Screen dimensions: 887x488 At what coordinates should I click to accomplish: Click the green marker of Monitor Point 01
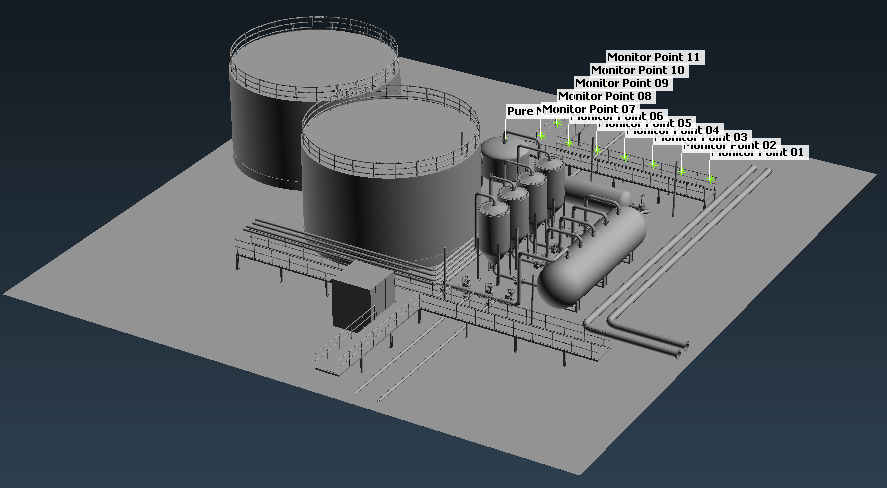coord(710,179)
